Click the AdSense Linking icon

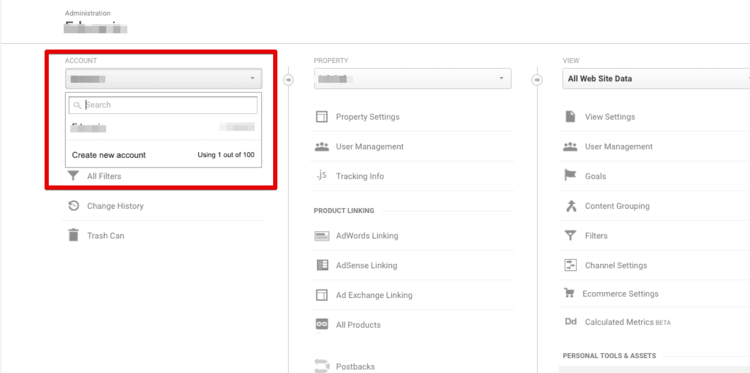click(322, 265)
